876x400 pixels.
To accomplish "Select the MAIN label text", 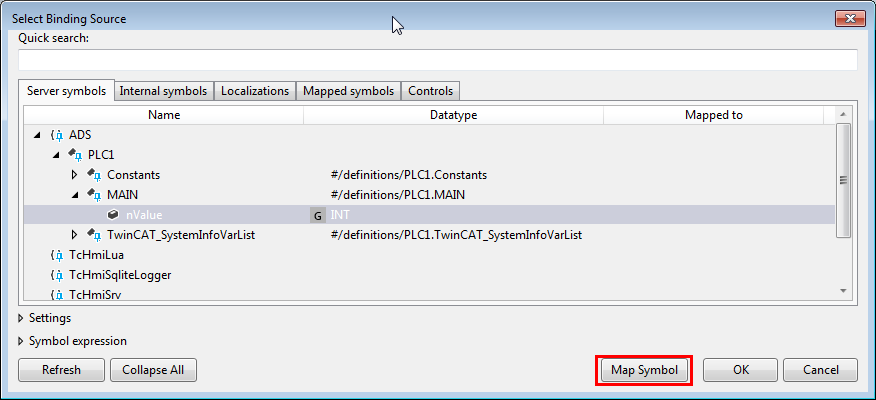I will click(x=122, y=195).
